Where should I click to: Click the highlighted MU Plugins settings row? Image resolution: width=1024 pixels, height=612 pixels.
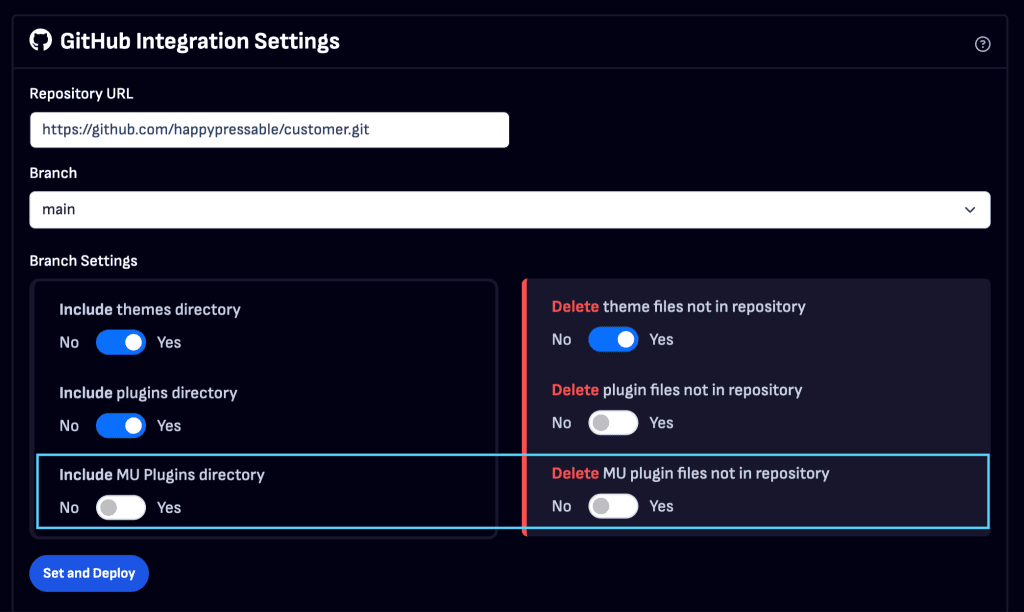[264, 490]
